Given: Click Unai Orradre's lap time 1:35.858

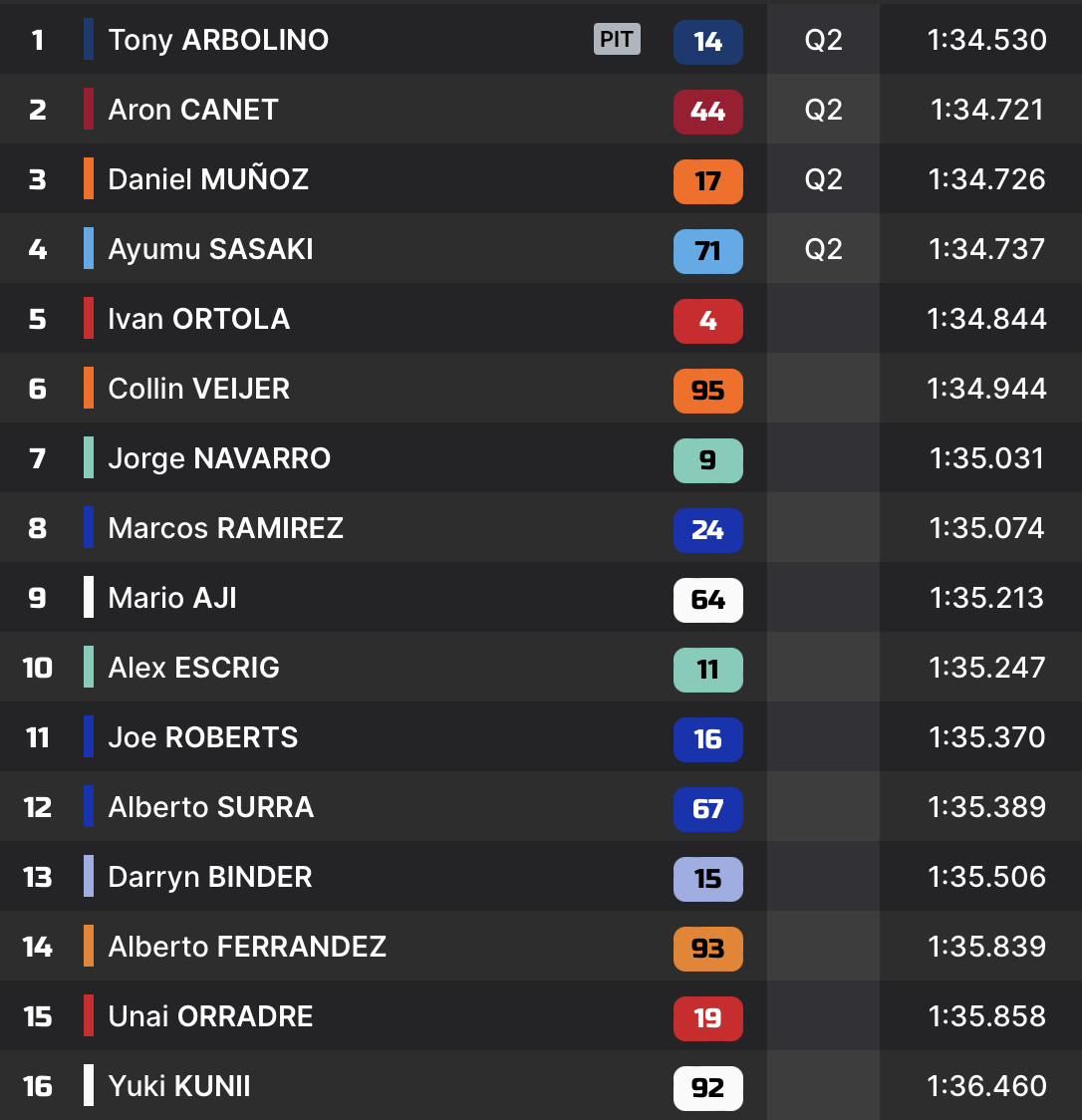Looking at the screenshot, I should [x=986, y=1016].
